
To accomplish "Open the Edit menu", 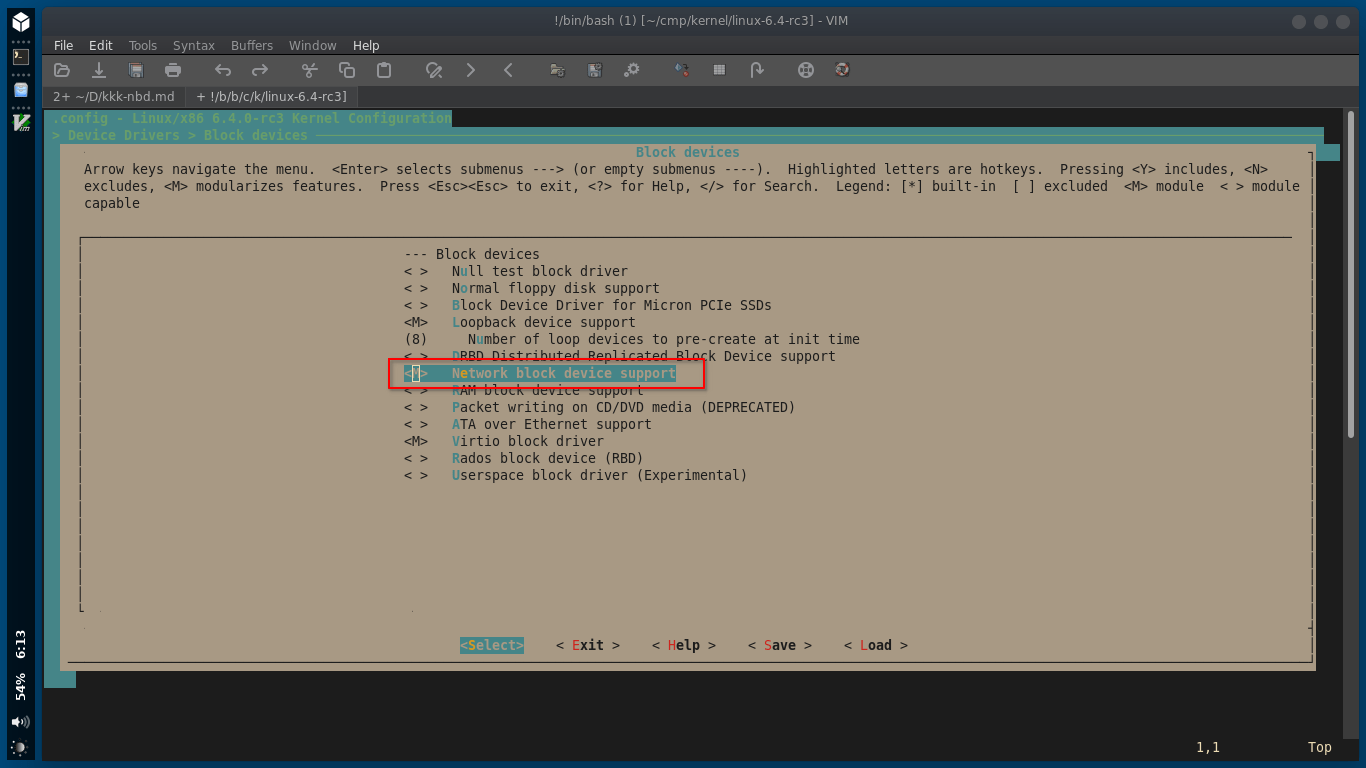I will pos(101,45).
